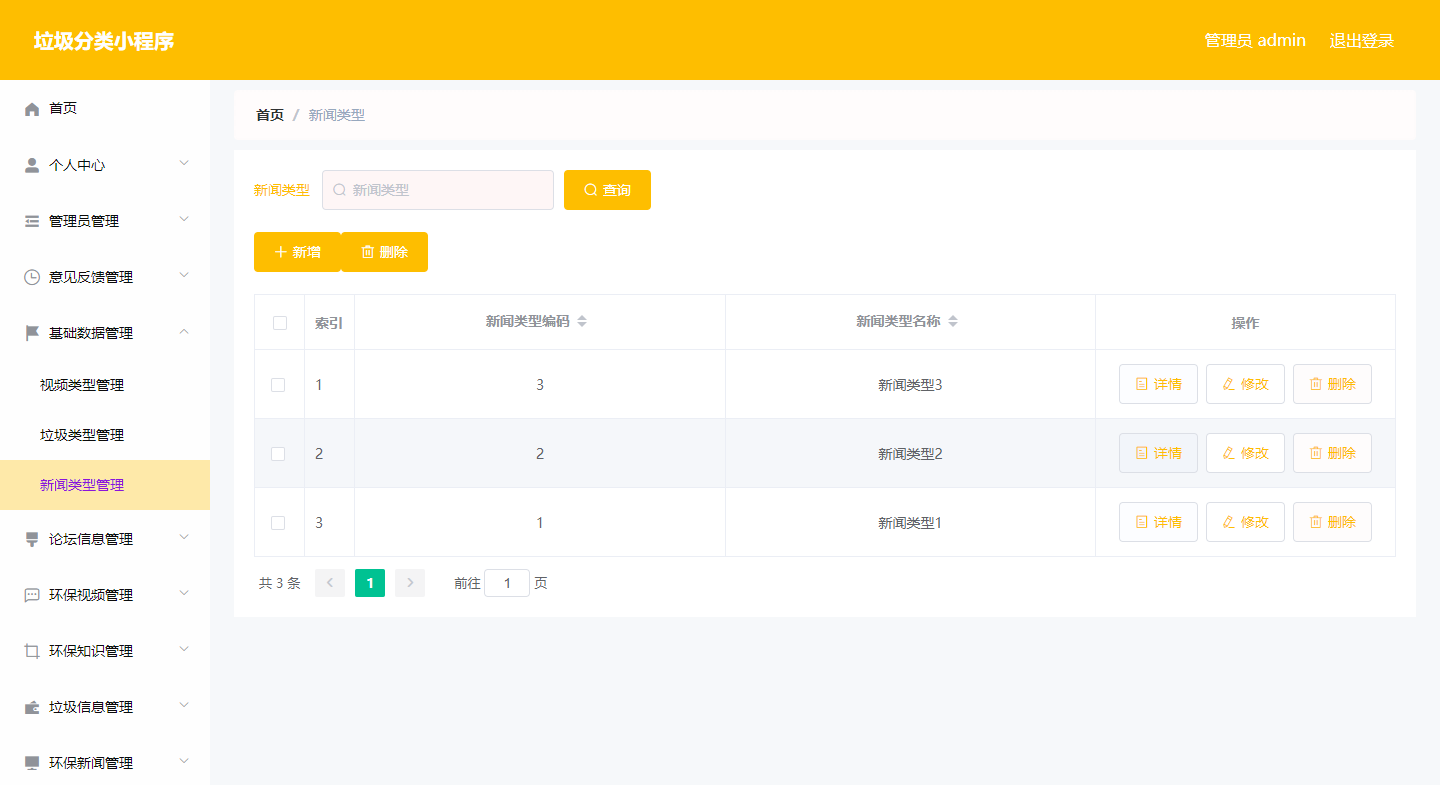1440x785 pixels.
Task: Click the magnifier icon inside the 新闻类型 search box
Action: pos(338,189)
